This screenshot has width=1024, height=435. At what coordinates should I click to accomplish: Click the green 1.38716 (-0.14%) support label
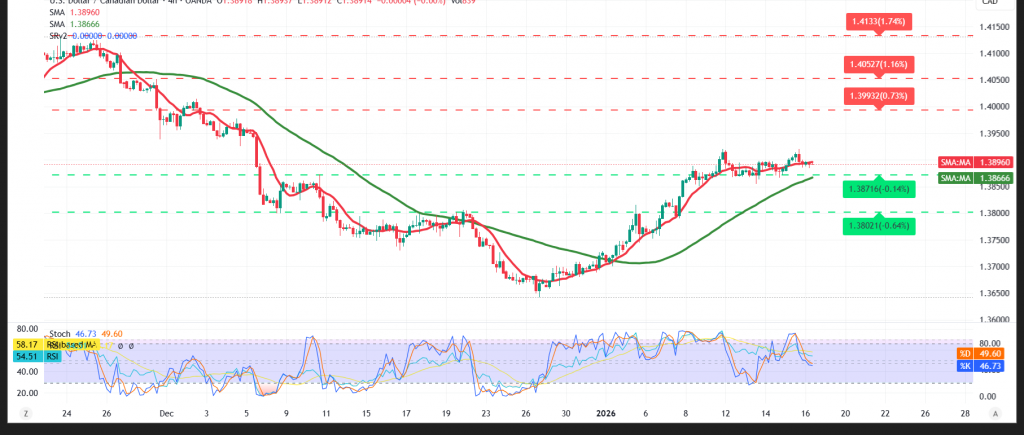click(x=879, y=187)
